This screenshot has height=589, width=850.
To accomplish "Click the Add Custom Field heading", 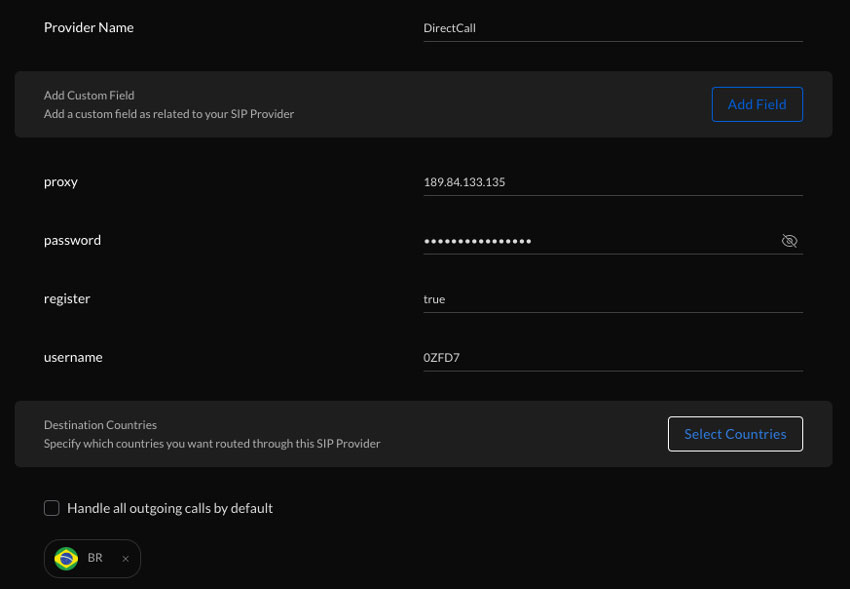I will 89,95.
